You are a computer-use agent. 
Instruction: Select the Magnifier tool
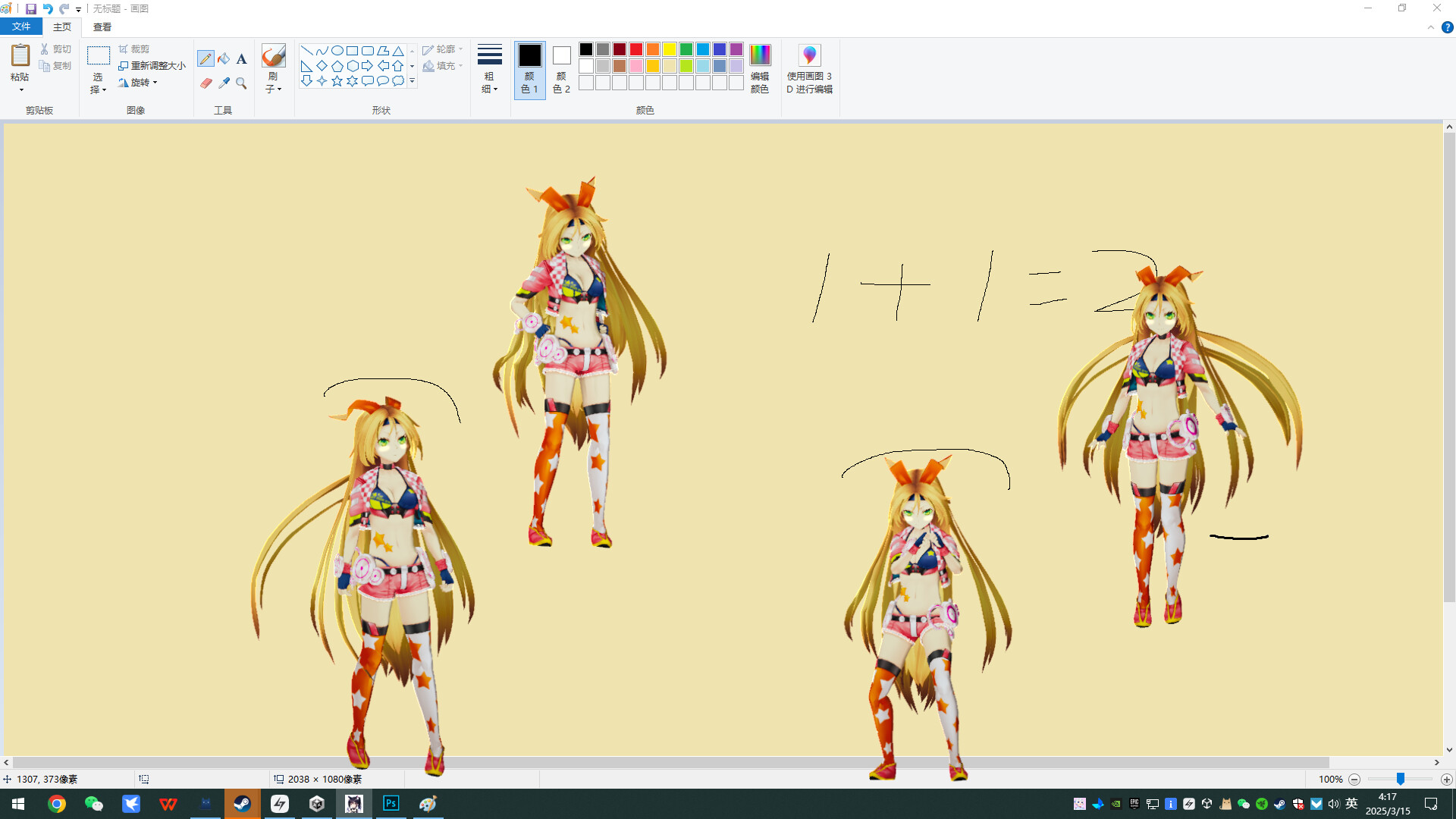point(241,83)
